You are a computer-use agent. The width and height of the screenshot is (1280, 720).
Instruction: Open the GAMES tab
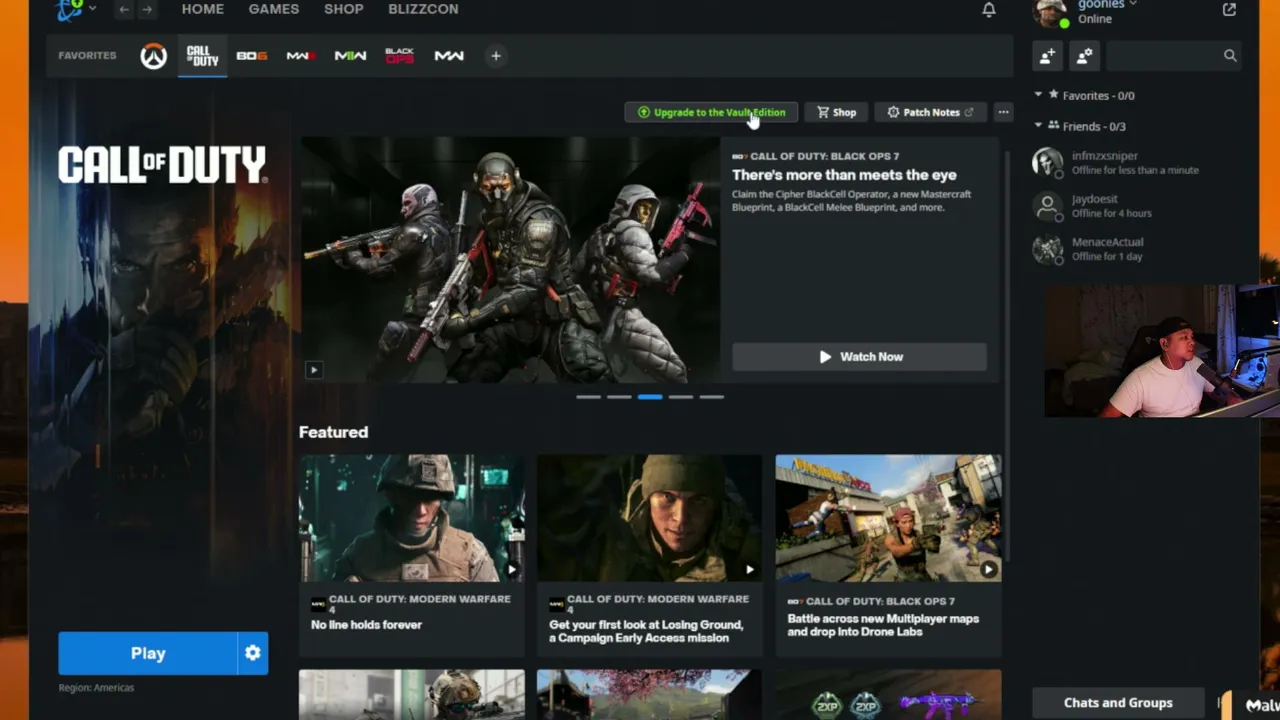pyautogui.click(x=274, y=9)
